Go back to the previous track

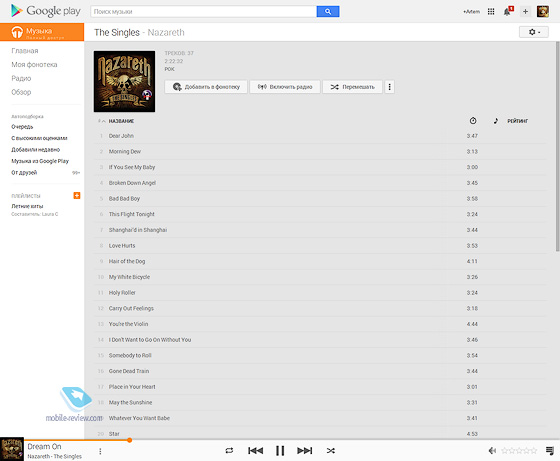[x=255, y=451]
